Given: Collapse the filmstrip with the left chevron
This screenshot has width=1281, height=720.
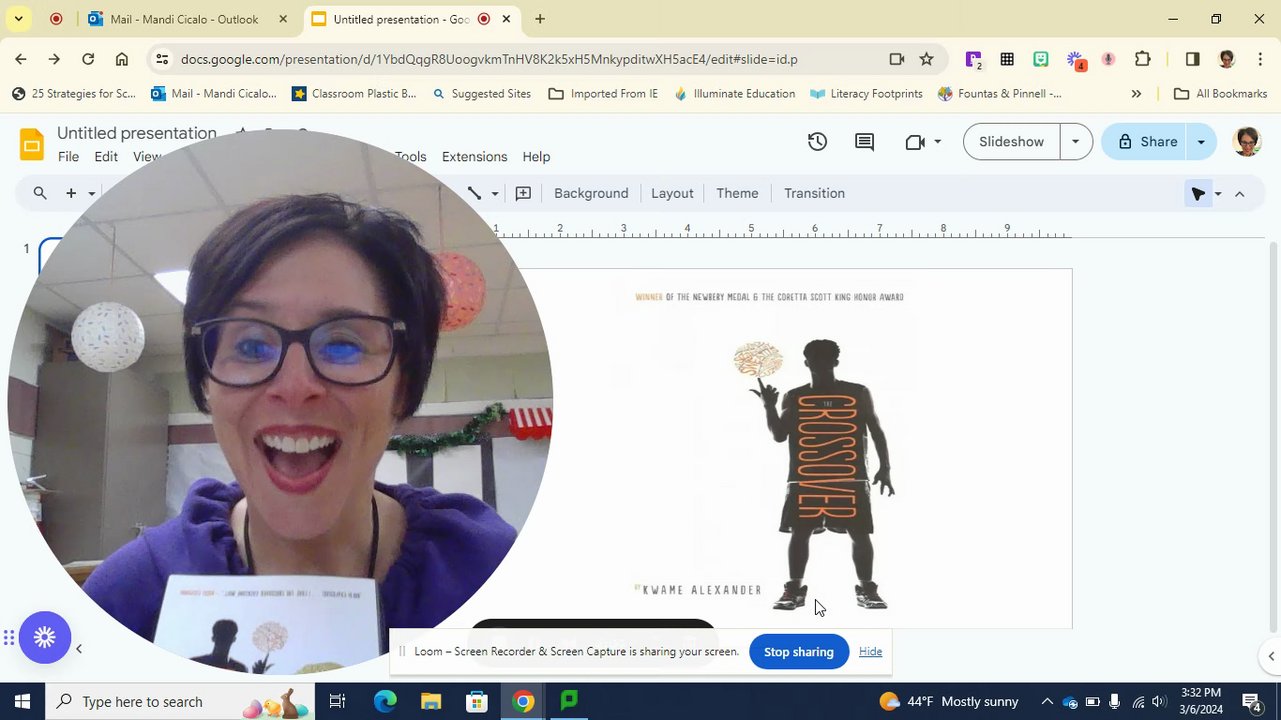Looking at the screenshot, I should click(x=78, y=649).
